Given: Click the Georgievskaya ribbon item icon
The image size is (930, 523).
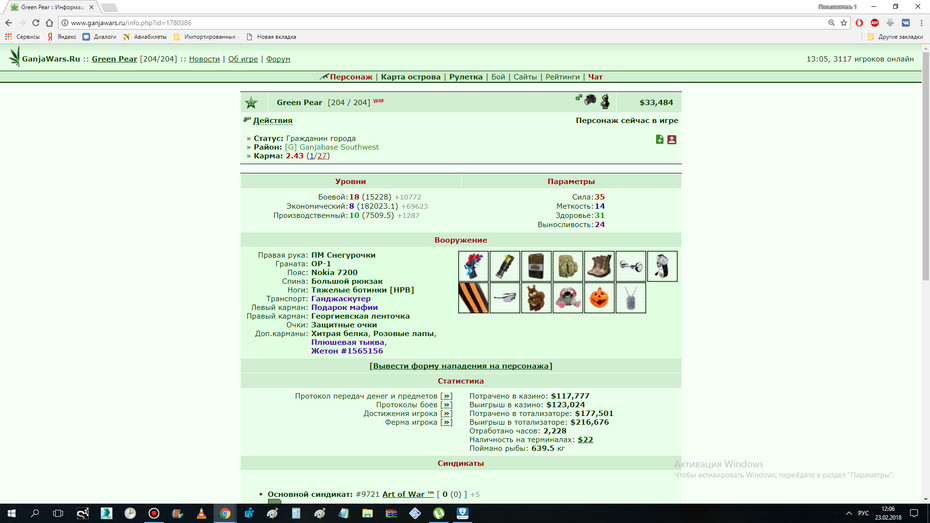Looking at the screenshot, I should point(473,298).
